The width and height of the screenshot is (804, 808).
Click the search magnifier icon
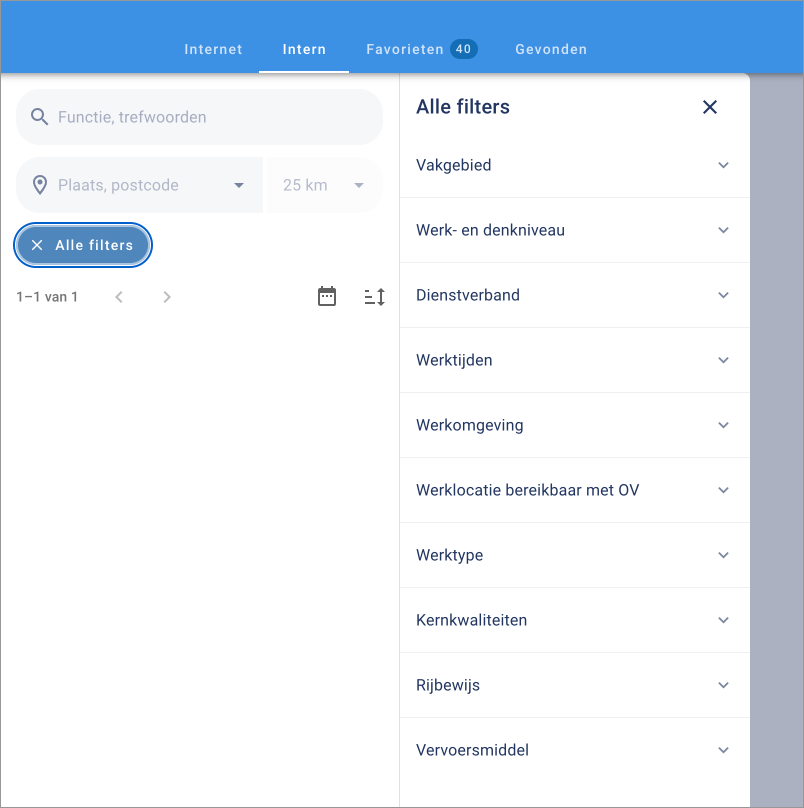(x=40, y=117)
